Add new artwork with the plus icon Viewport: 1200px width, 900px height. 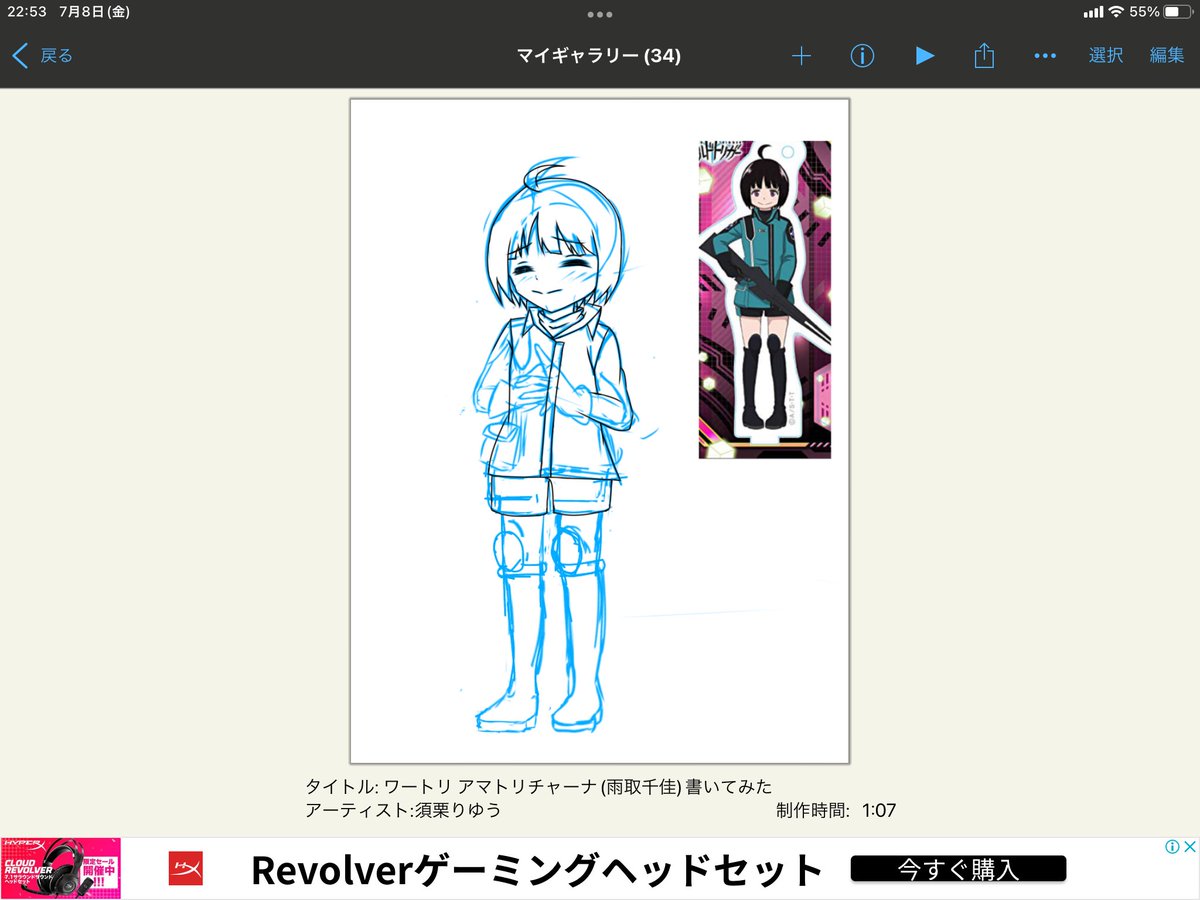801,56
